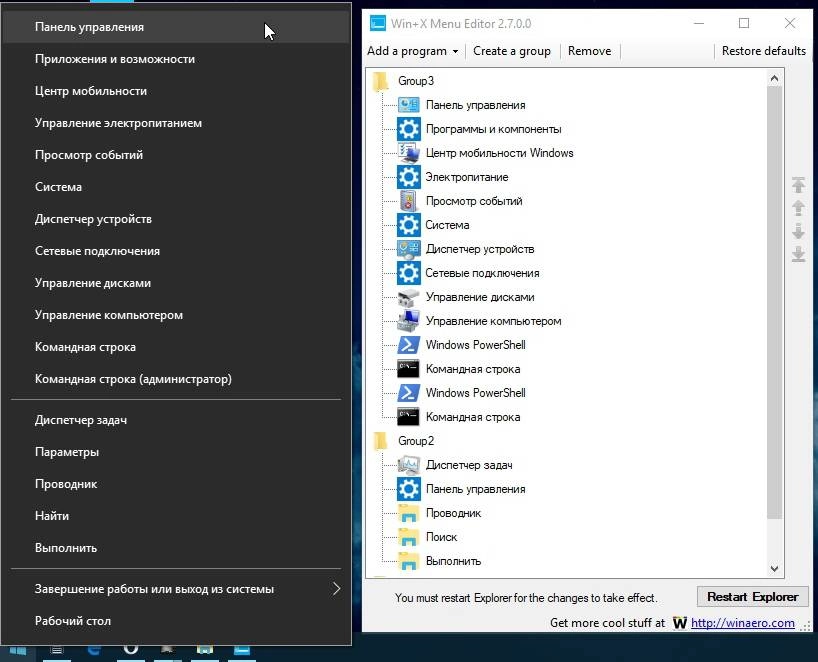818x662 pixels.
Task: Click the Диспетчер устройств icon in the tree
Action: coord(408,249)
